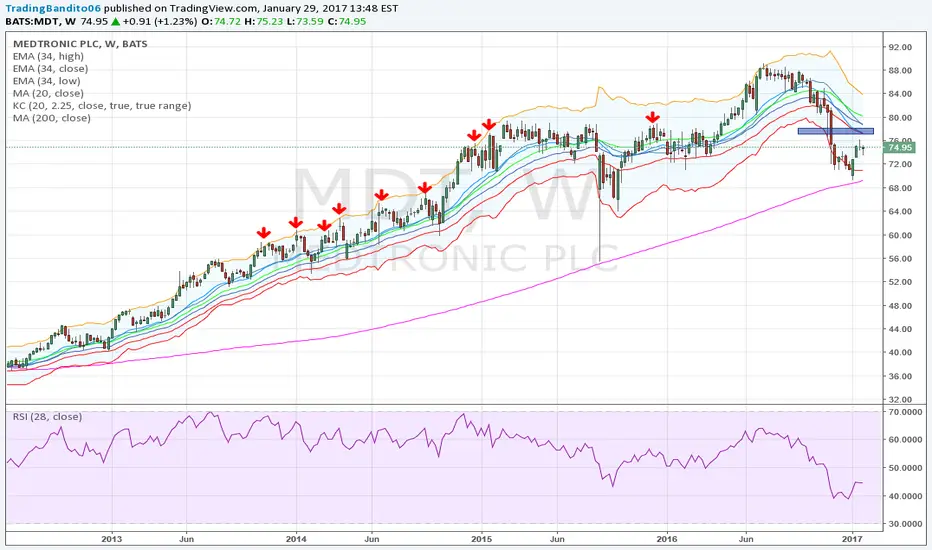Viewport: 932px width, 550px height.
Task: Open the TradingBandito06 author link
Action: pos(53,8)
